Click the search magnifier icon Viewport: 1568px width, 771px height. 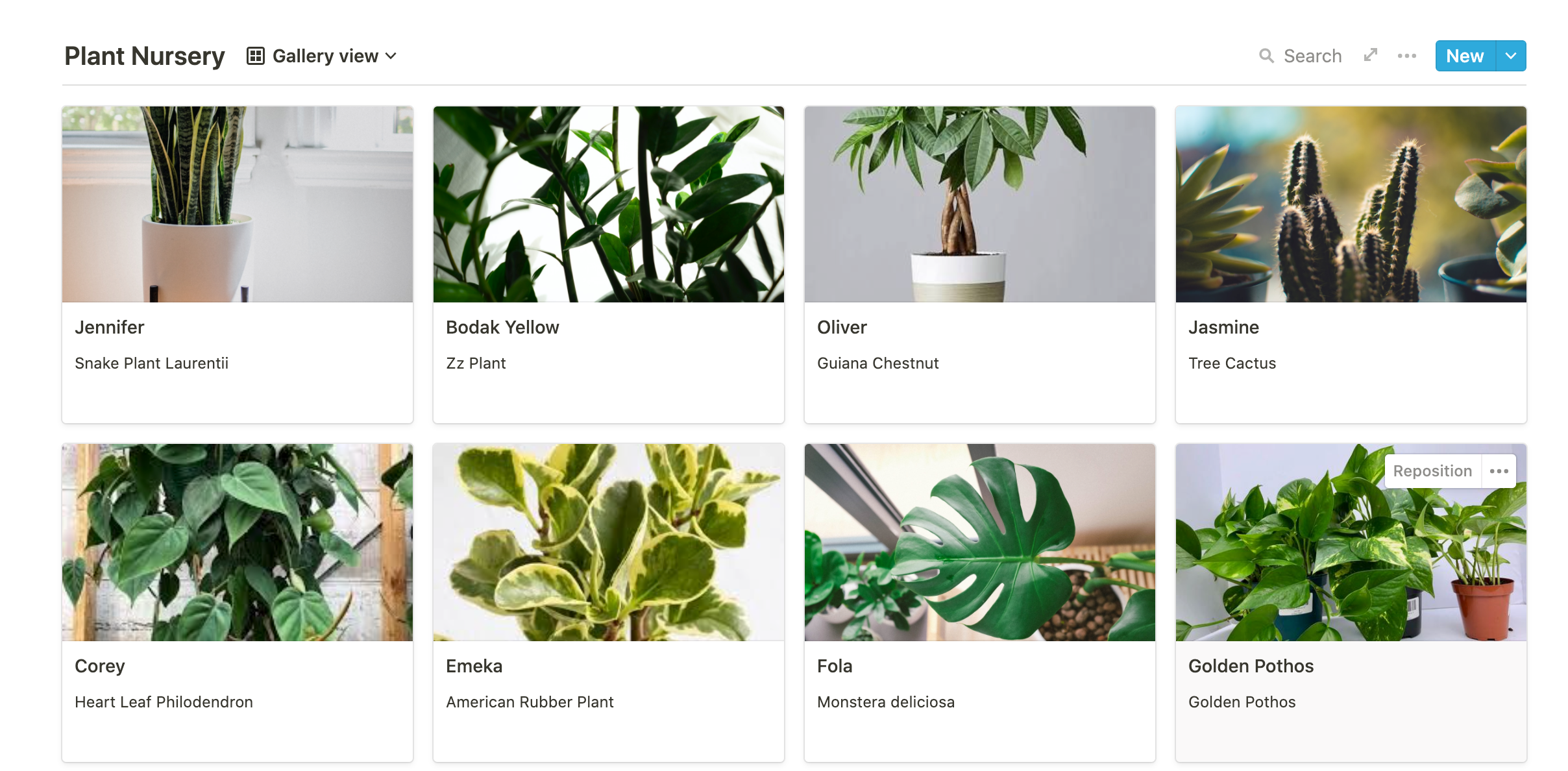click(x=1266, y=56)
